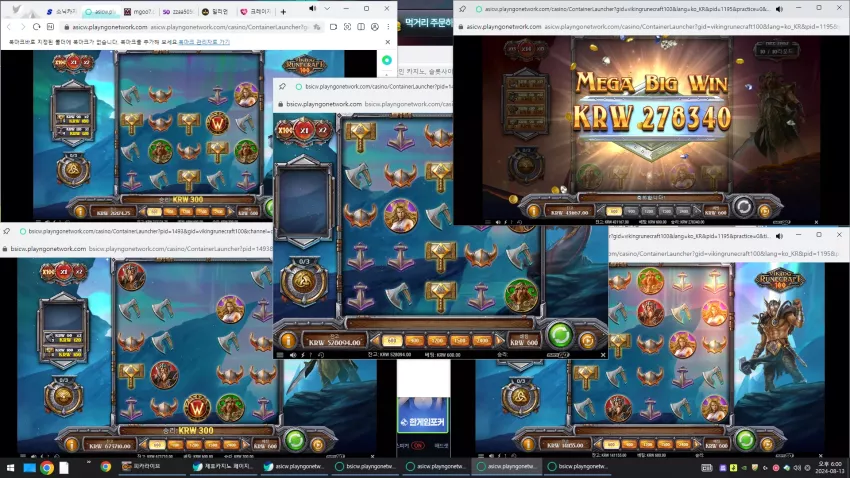Switch to the zzaa505 browser tab

(x=177, y=11)
